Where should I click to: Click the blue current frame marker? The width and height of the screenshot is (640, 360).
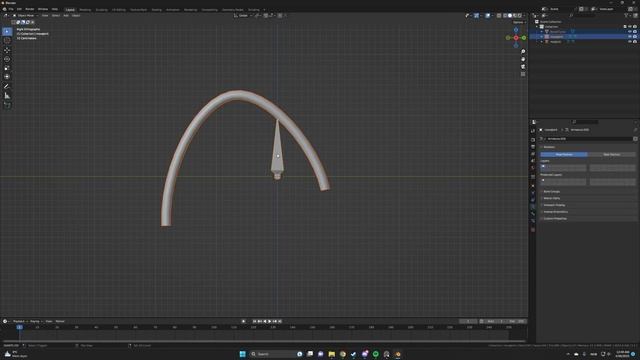pos(20,327)
